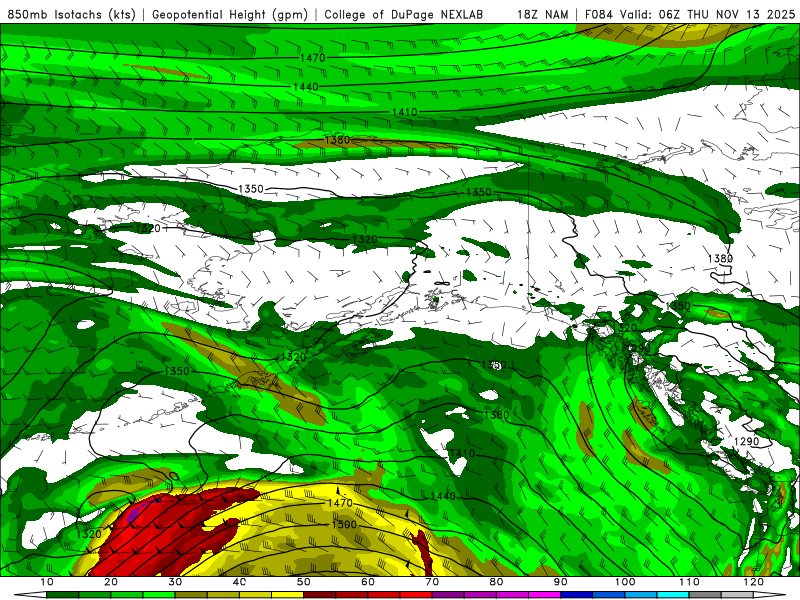Click the "06Z THU NOV 13 2025" valid time
This screenshot has width=800, height=600.
click(727, 14)
